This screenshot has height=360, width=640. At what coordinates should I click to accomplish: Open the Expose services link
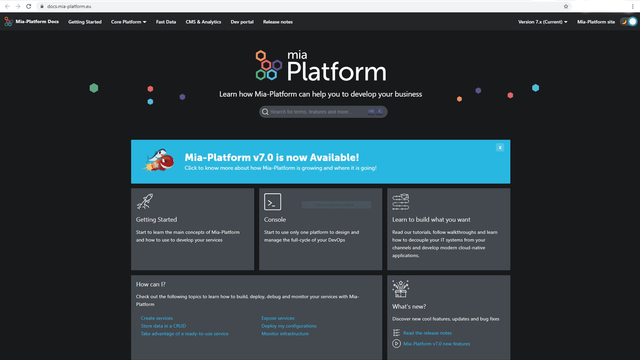(278, 318)
